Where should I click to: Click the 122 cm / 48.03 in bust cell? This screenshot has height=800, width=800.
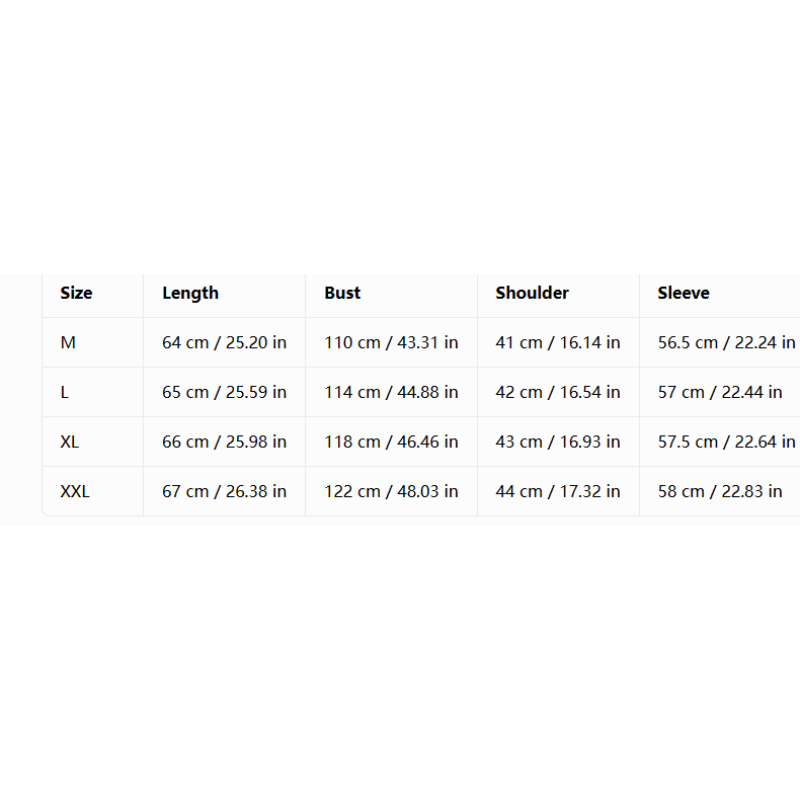[391, 491]
